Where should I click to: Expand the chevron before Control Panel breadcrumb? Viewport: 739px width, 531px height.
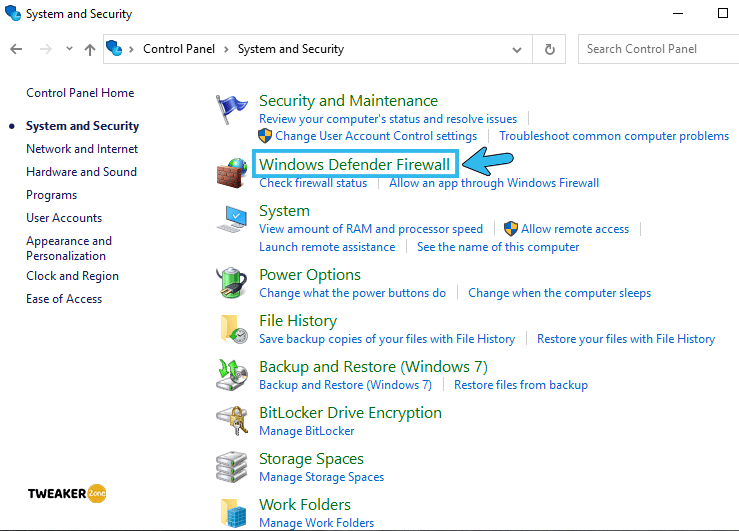[131, 49]
